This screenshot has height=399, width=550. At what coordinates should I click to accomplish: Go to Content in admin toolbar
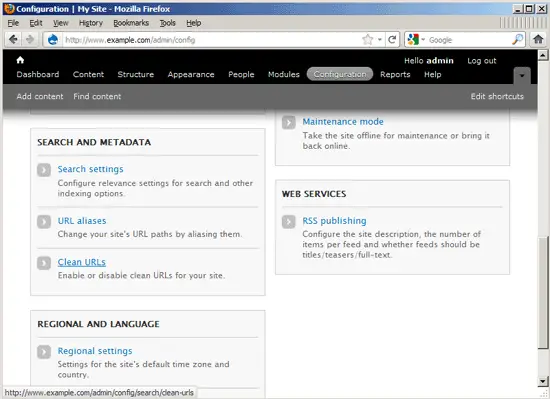tap(88, 74)
